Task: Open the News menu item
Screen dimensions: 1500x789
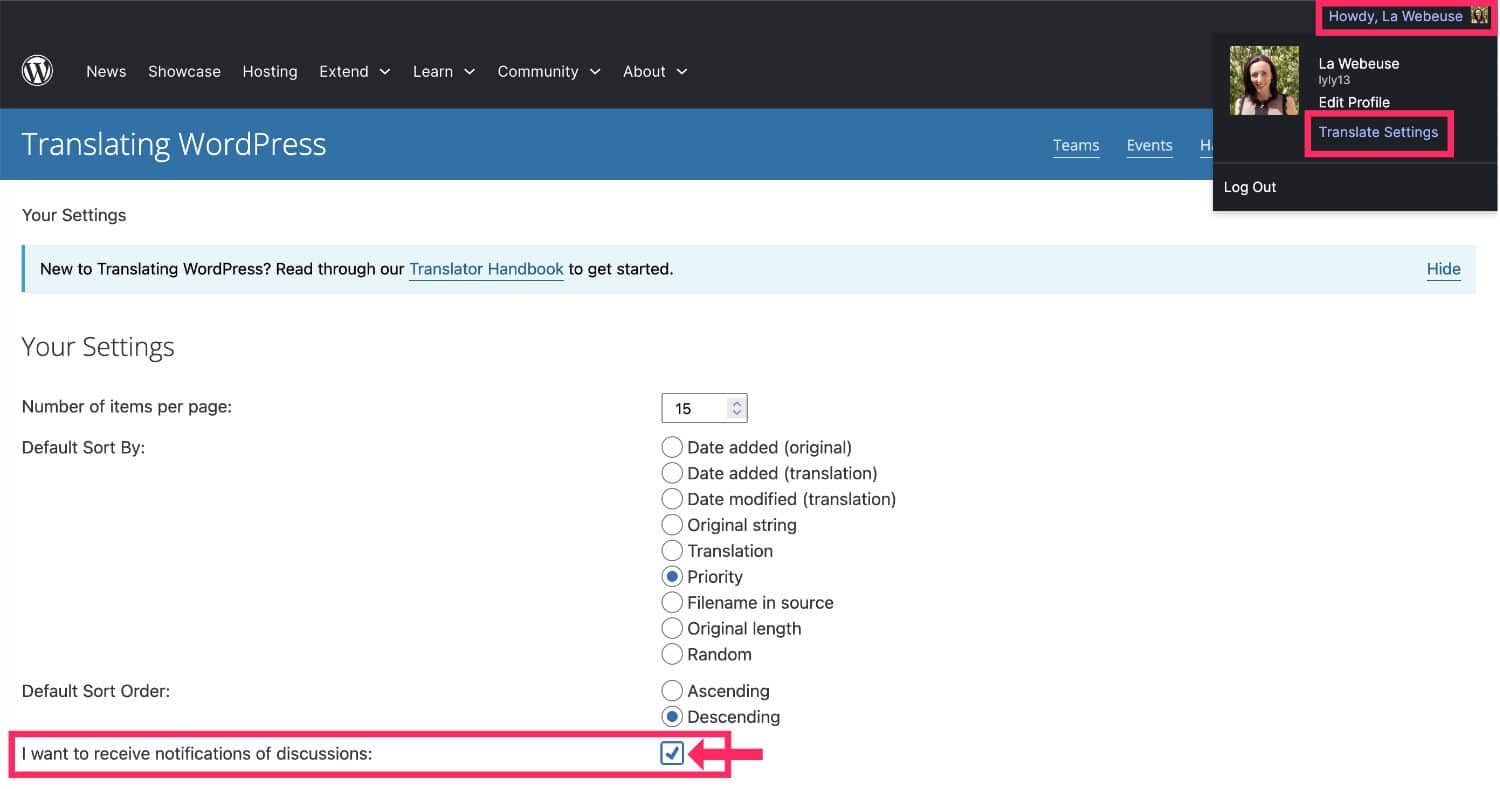Action: [x=106, y=71]
